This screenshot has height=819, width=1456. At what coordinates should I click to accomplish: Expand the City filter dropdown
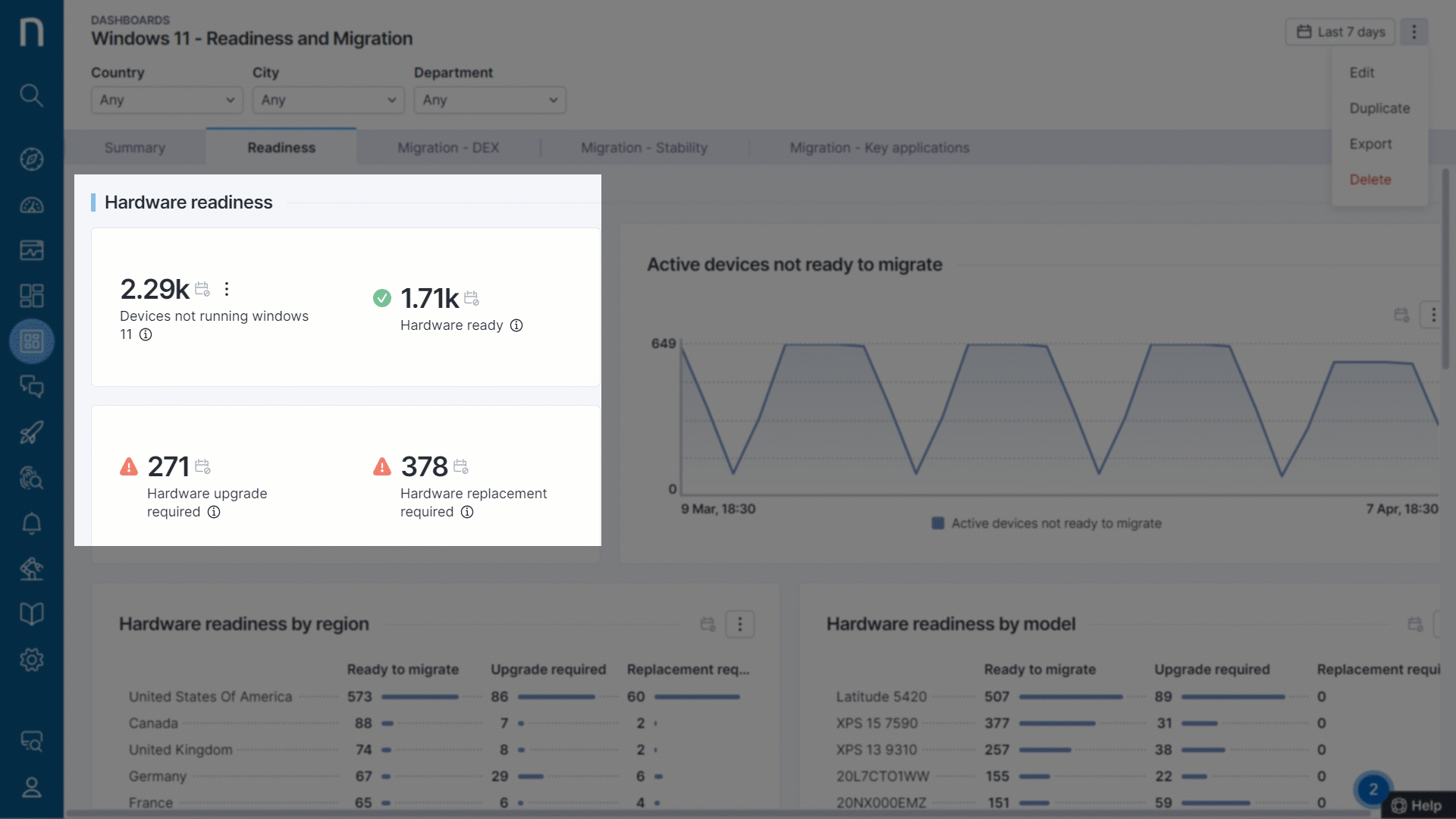point(328,100)
